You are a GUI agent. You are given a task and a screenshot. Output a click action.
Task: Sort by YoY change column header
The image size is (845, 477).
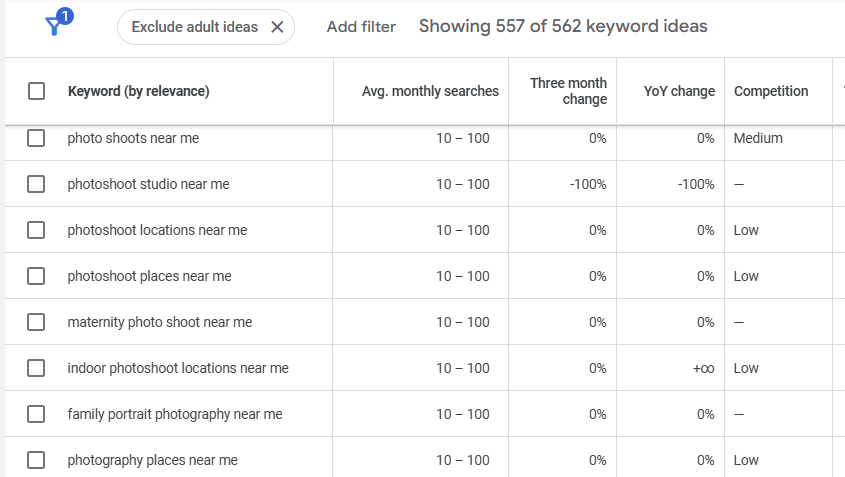(x=679, y=91)
